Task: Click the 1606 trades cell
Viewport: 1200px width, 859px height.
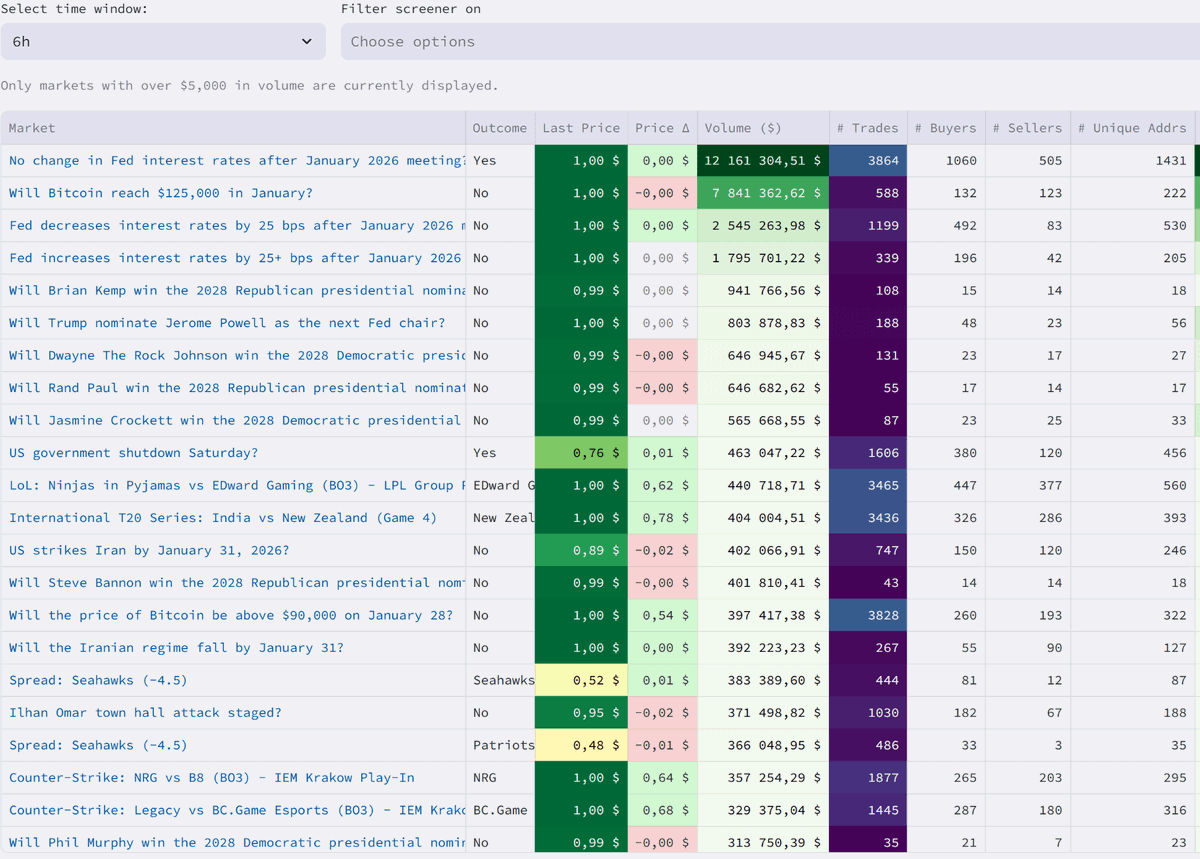Action: click(x=868, y=453)
